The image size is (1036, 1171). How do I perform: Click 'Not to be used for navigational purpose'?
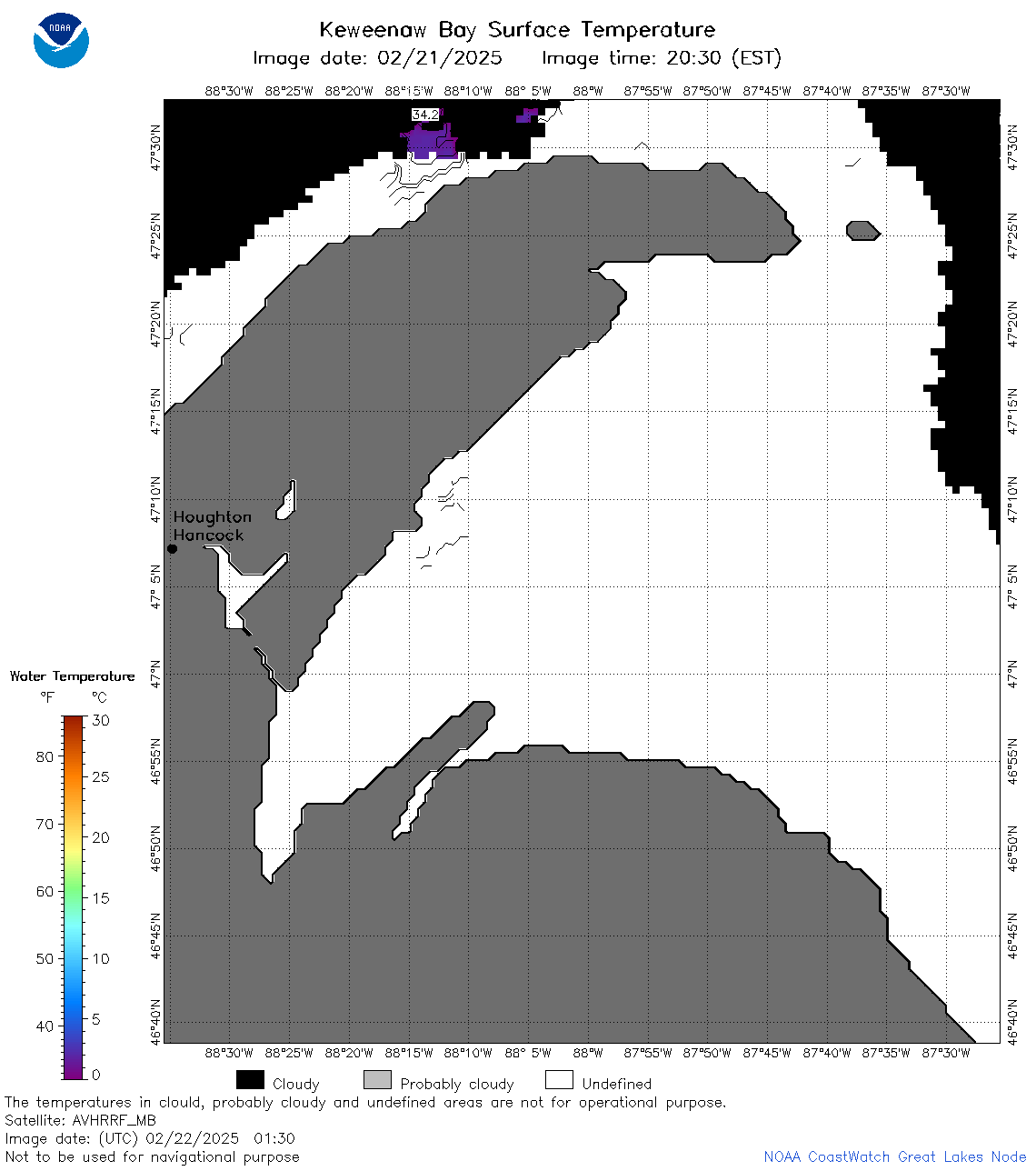click(152, 1156)
